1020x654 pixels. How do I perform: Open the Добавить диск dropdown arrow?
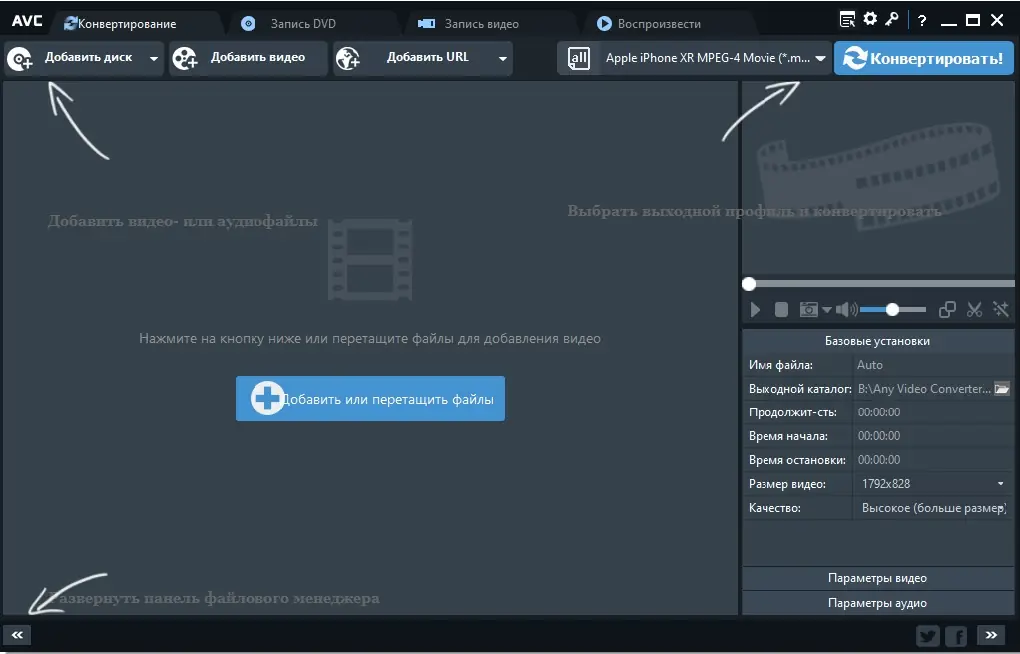pos(156,58)
